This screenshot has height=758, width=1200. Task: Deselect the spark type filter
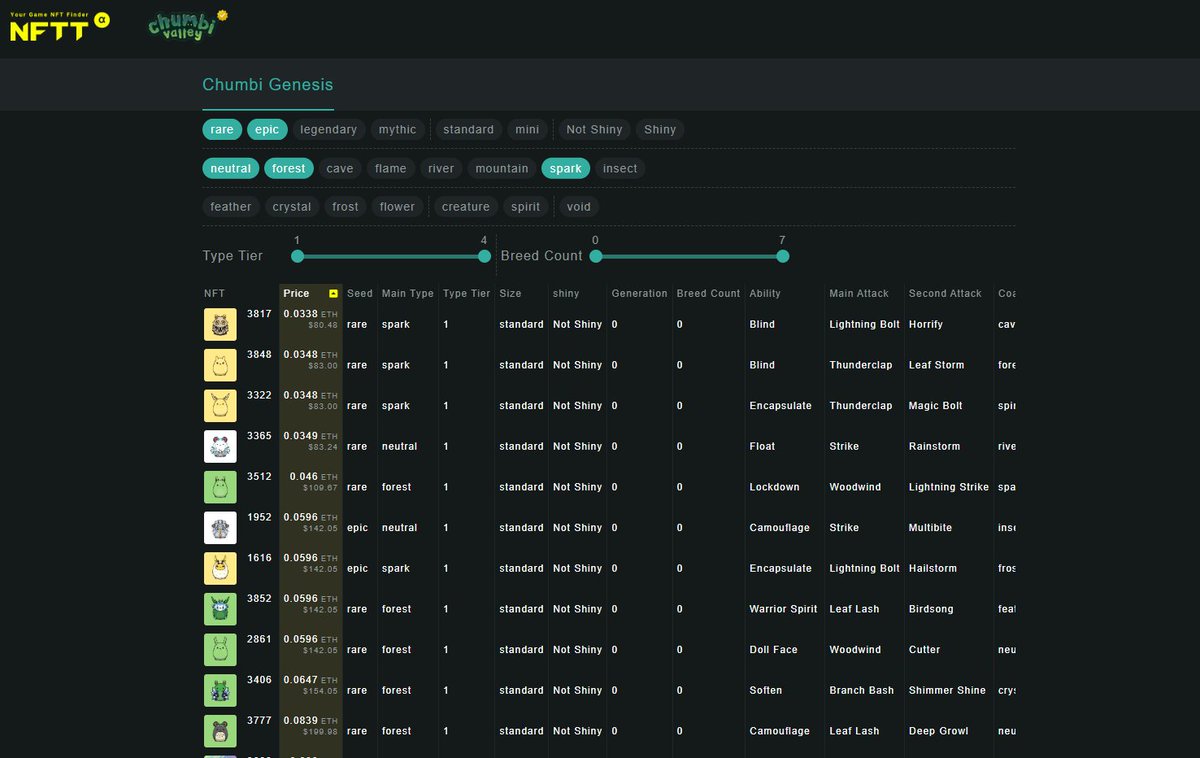[x=566, y=168]
